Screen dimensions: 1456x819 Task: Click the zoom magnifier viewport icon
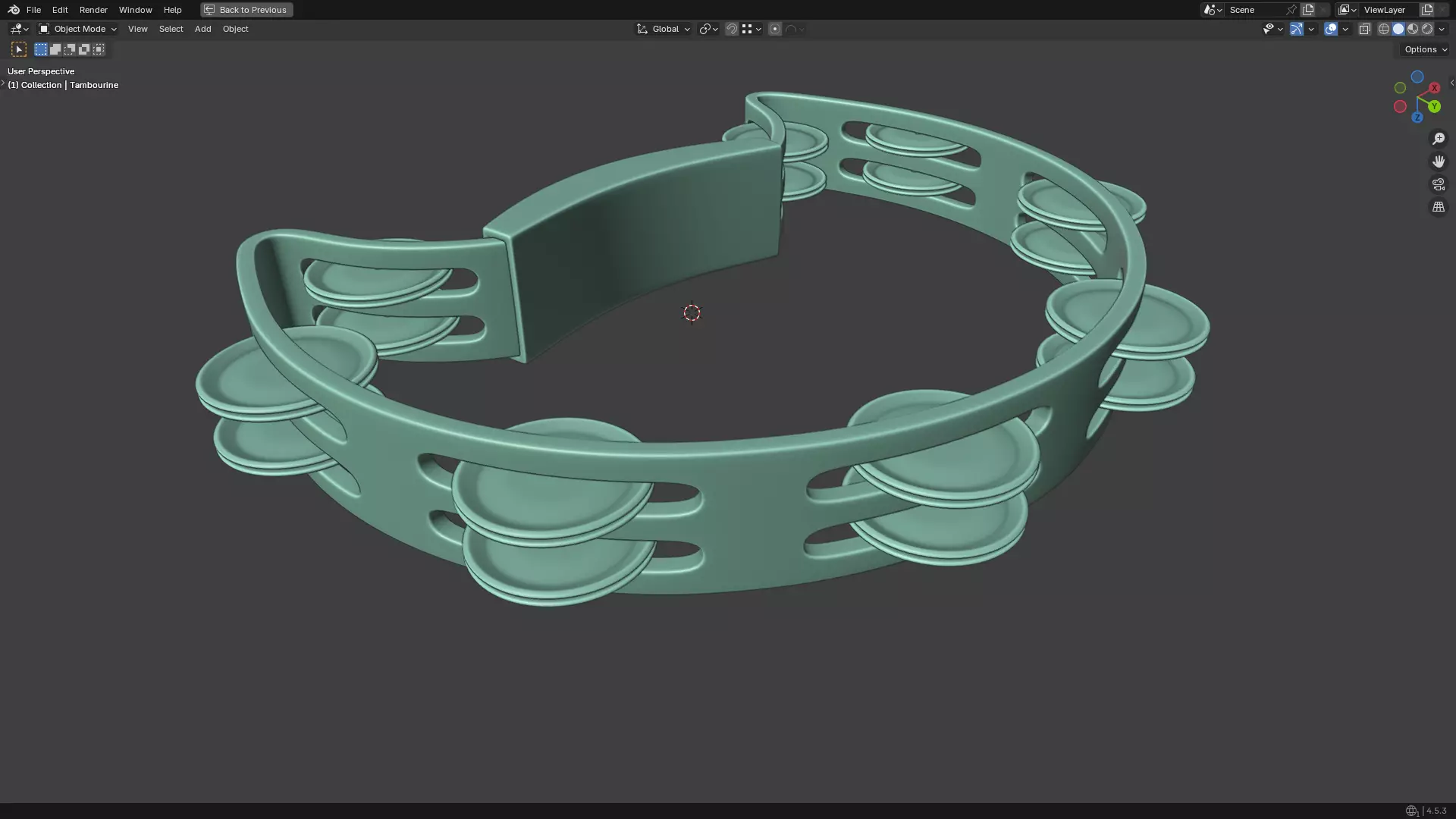point(1438,139)
